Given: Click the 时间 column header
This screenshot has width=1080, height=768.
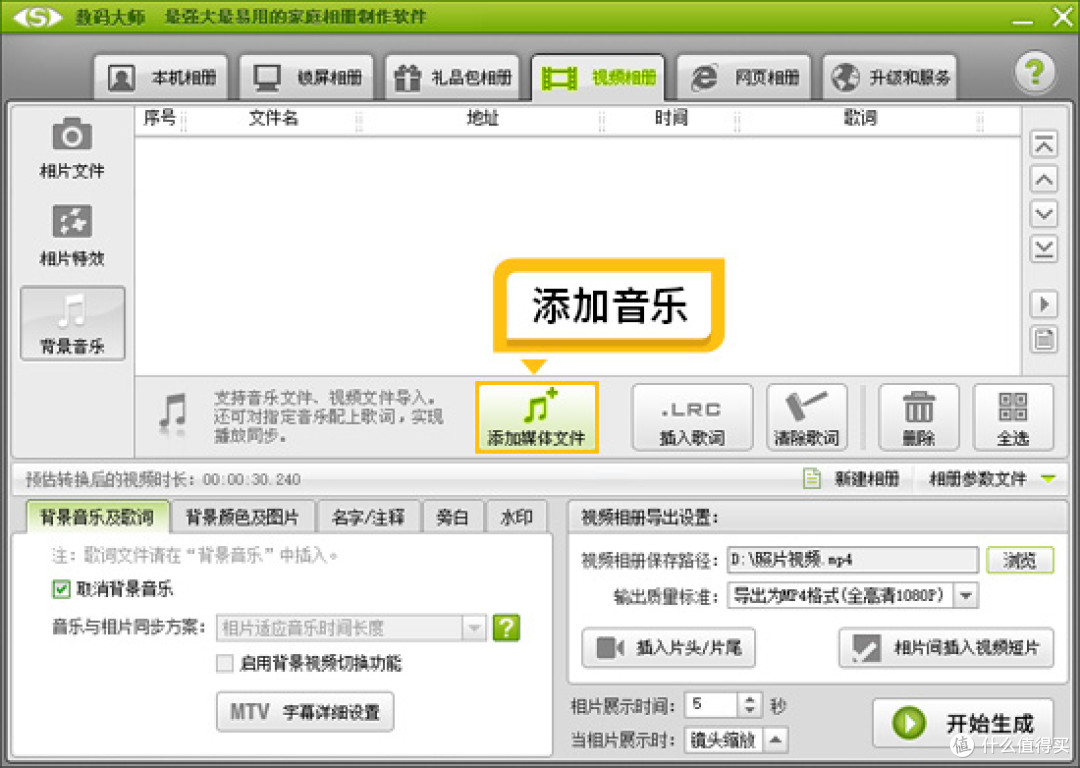Looking at the screenshot, I should coord(671,118).
